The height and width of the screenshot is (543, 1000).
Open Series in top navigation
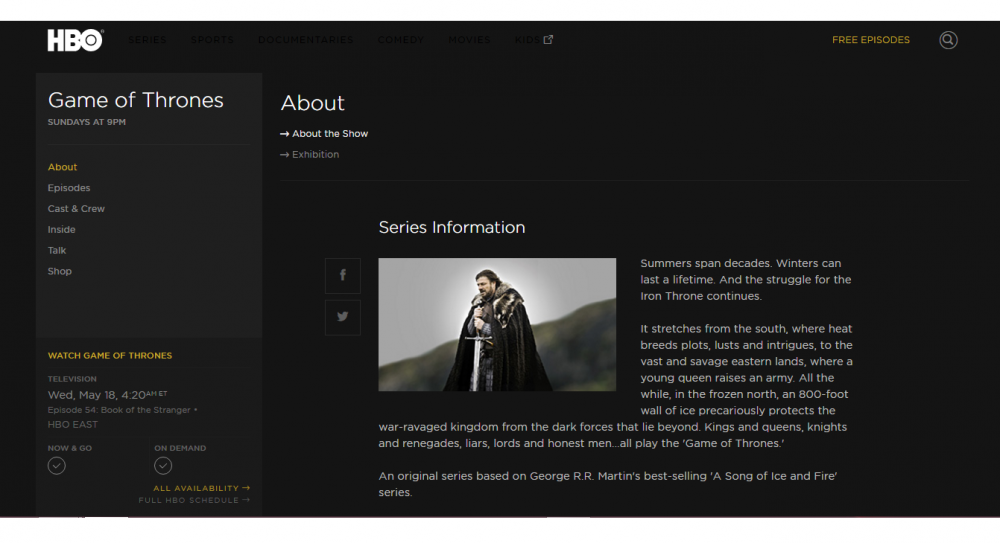[147, 40]
